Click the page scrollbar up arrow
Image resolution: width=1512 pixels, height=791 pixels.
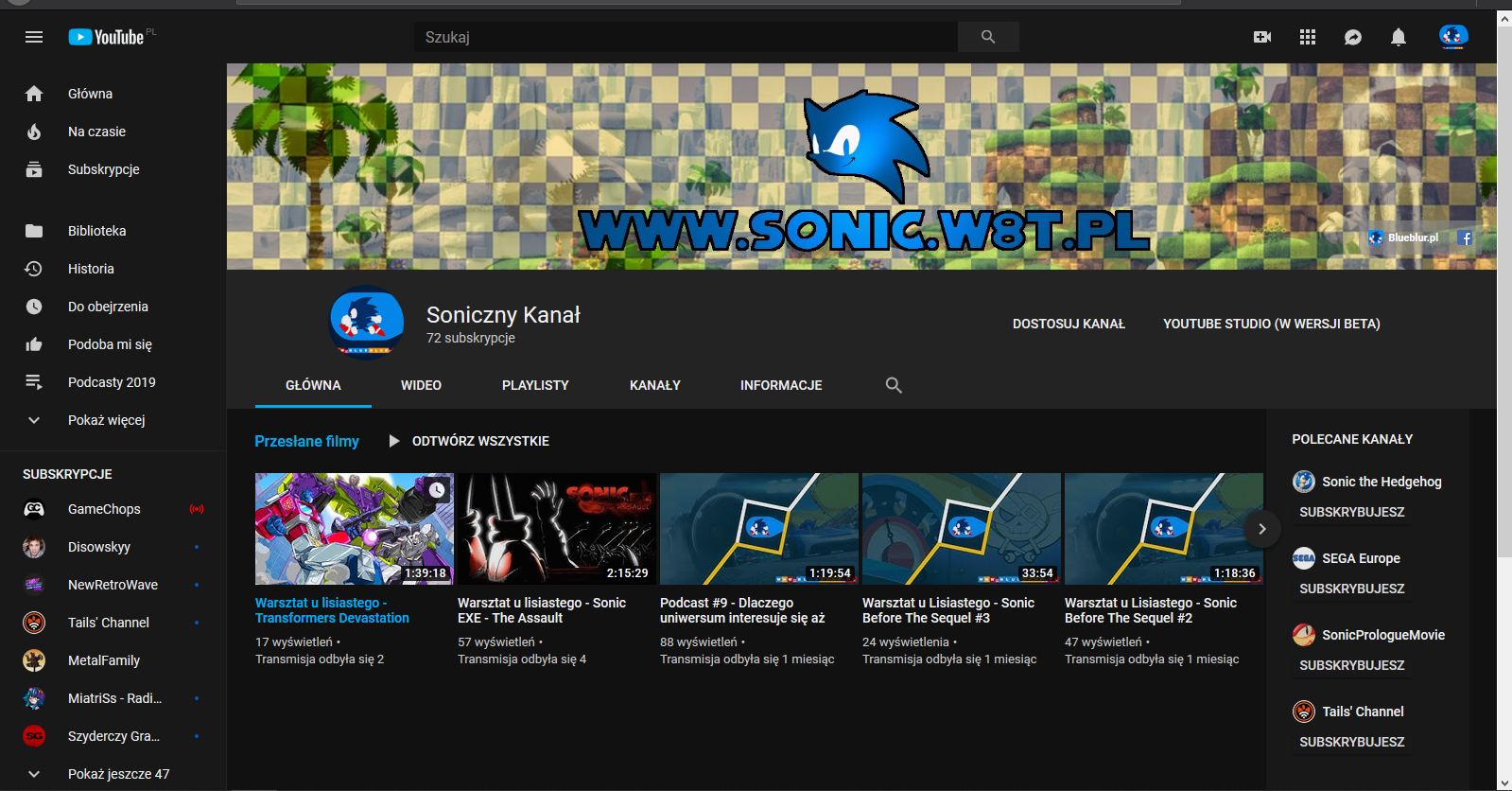click(x=1504, y=17)
